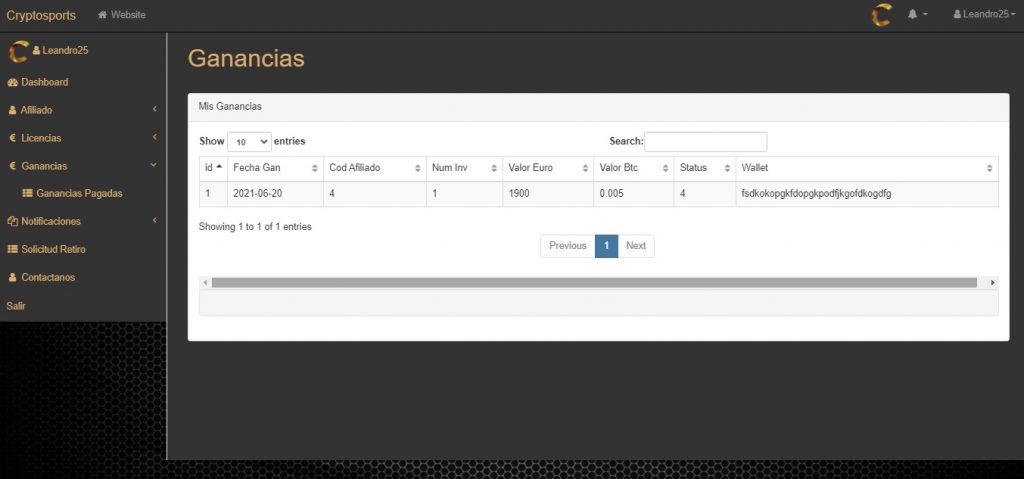Click the Search input field
Viewport: 1024px width, 479px height.
pyautogui.click(x=705, y=142)
